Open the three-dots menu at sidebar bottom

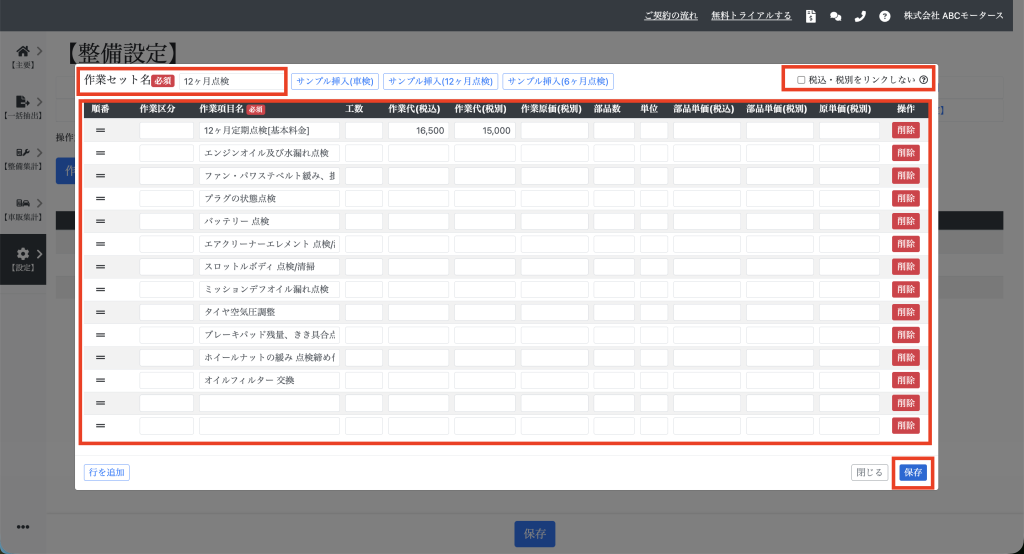point(22,527)
